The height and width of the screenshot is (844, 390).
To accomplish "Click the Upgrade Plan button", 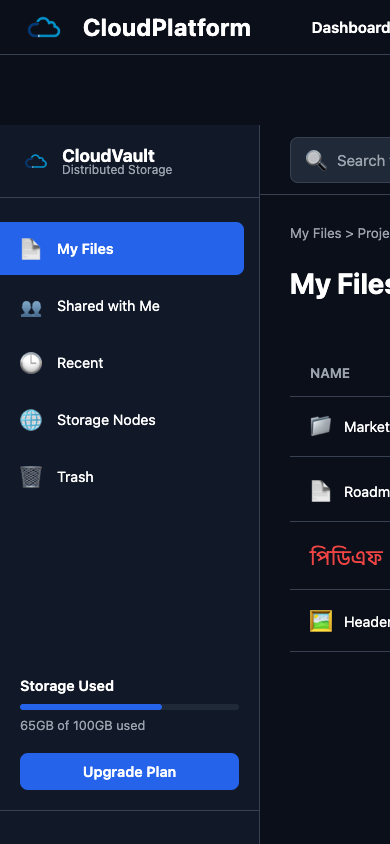I will click(x=129, y=772).
